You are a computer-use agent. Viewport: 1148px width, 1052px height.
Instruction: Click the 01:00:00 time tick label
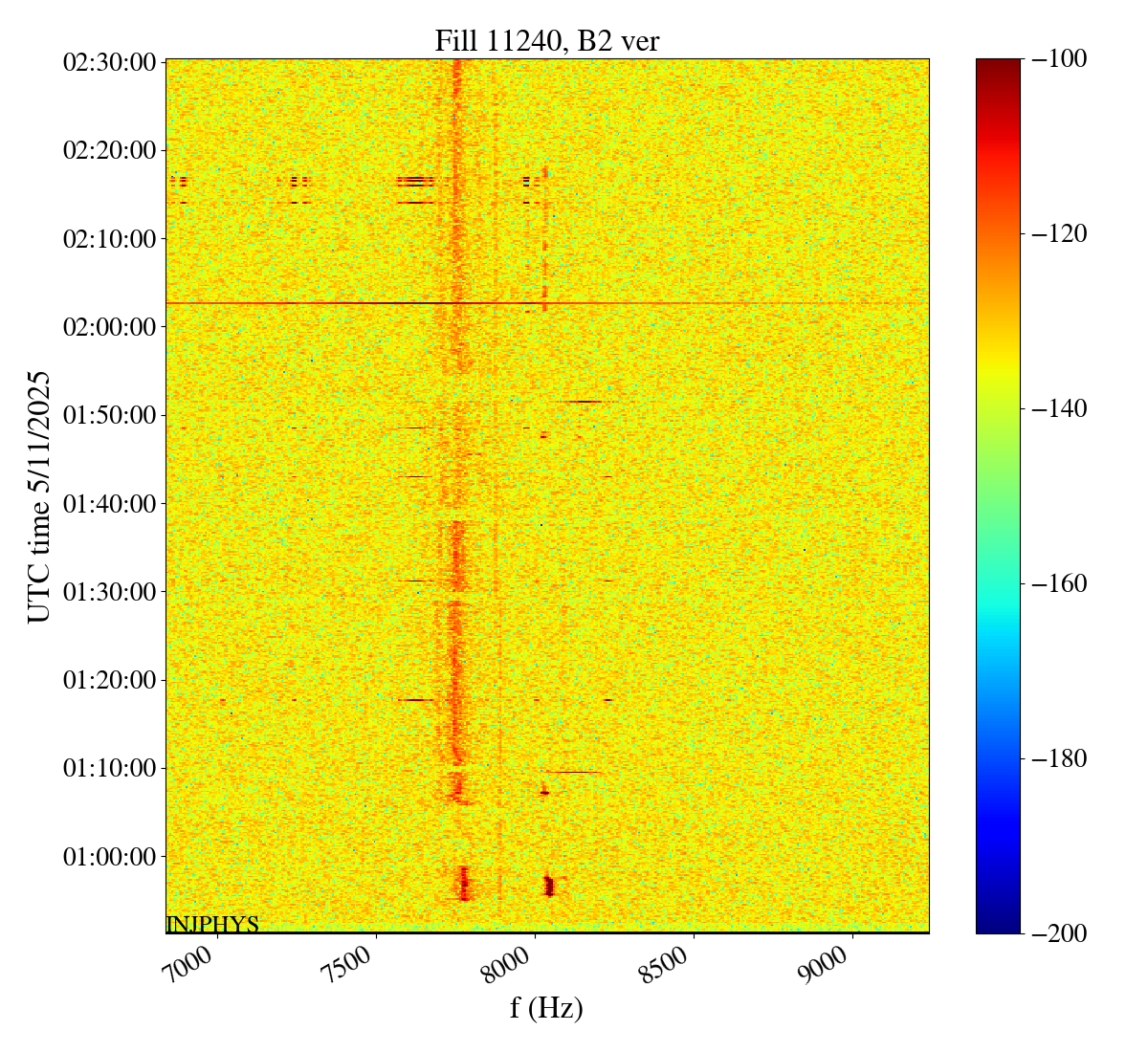tap(109, 857)
